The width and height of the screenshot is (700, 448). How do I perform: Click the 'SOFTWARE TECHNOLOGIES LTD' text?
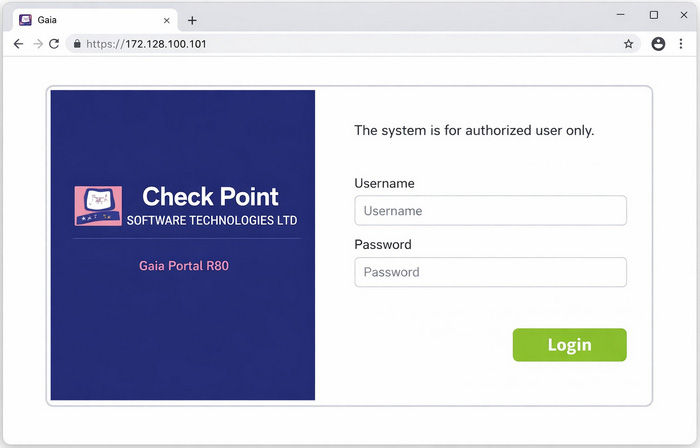[212, 220]
